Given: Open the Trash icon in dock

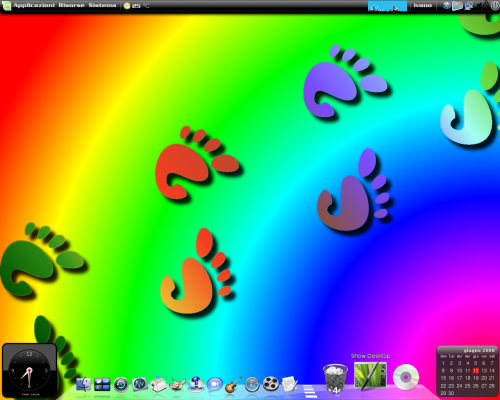Looking at the screenshot, I should click(x=335, y=378).
